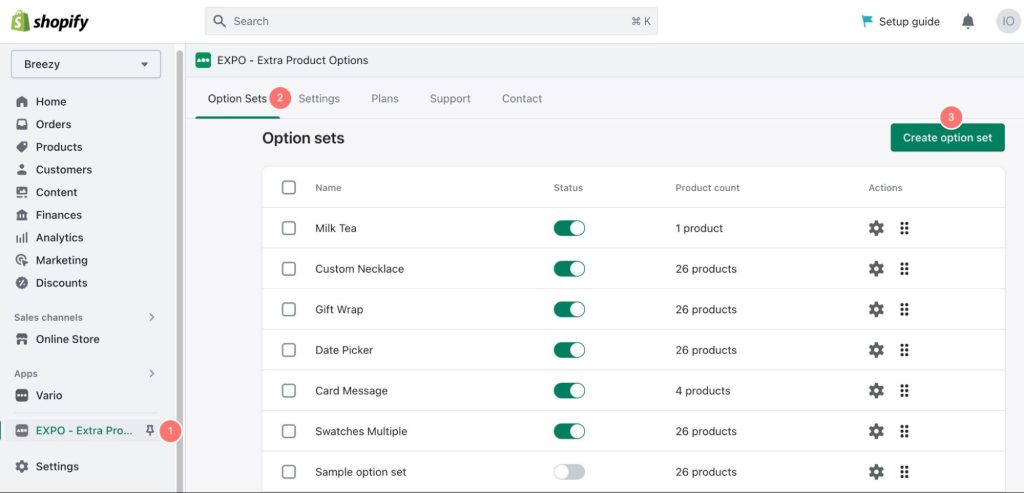Screen dimensions: 1024x493
Task: Open the Plans tab
Action: click(x=385, y=99)
